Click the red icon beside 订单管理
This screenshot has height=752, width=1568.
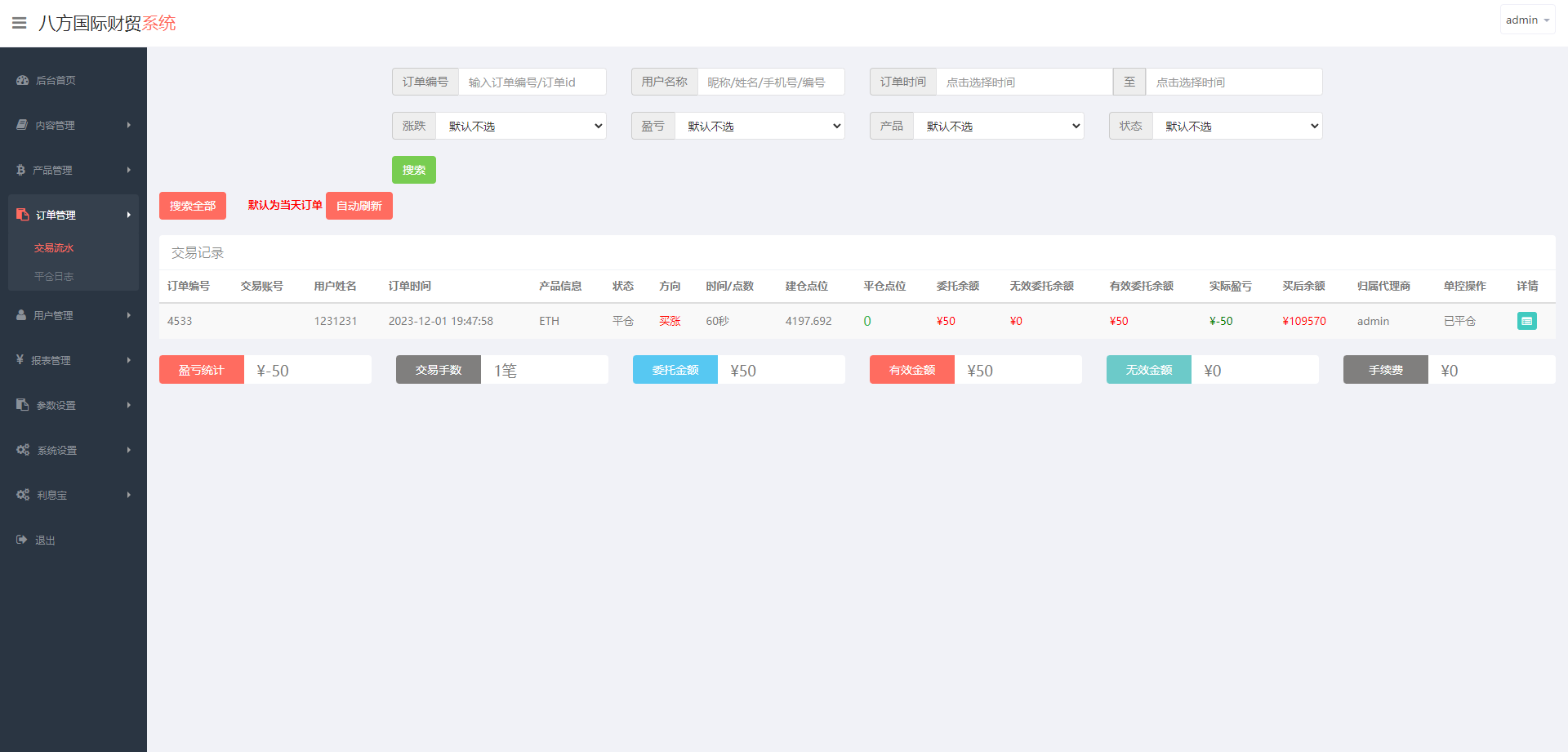point(22,215)
